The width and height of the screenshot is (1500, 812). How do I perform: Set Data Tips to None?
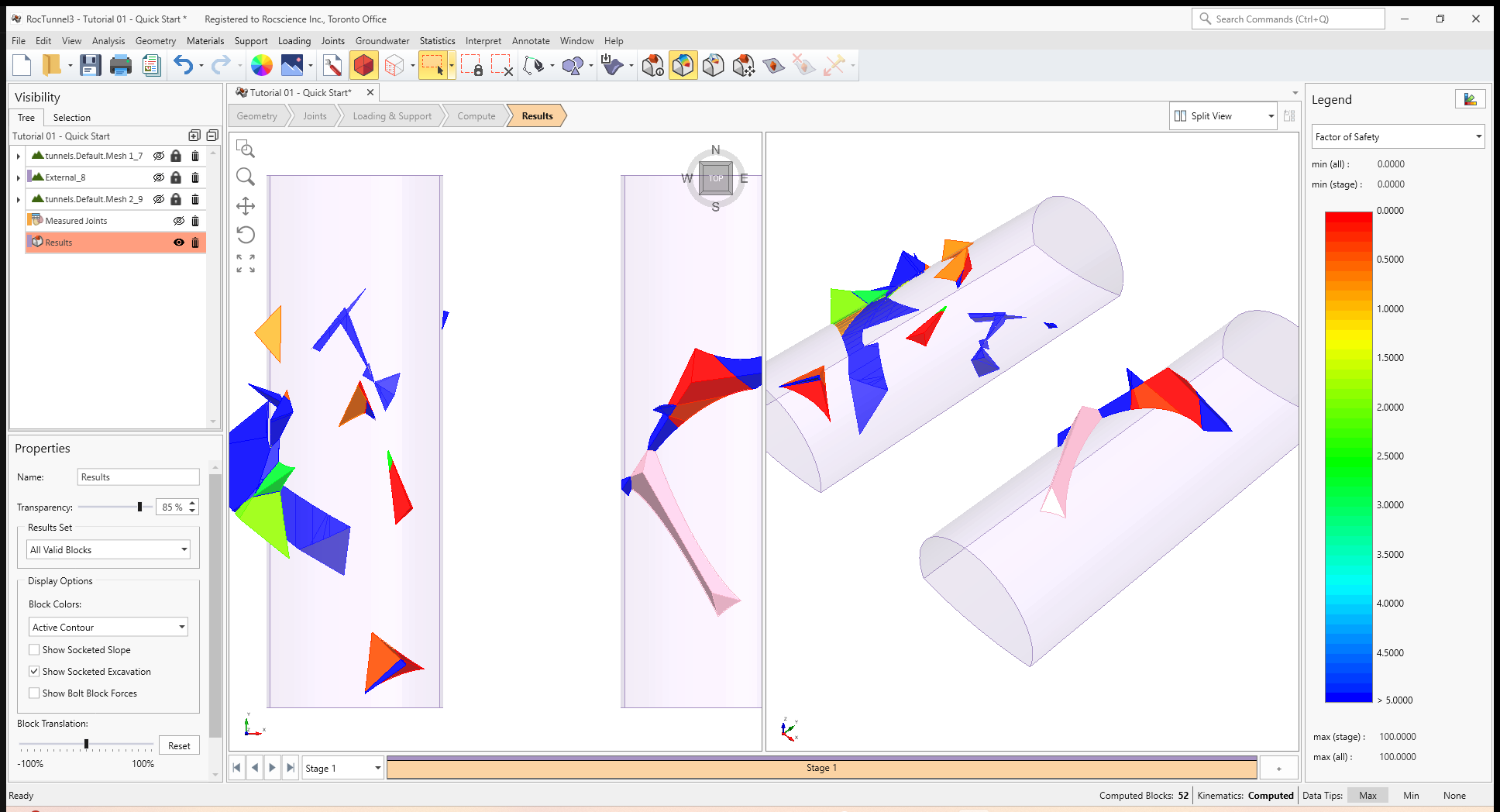(x=1454, y=796)
